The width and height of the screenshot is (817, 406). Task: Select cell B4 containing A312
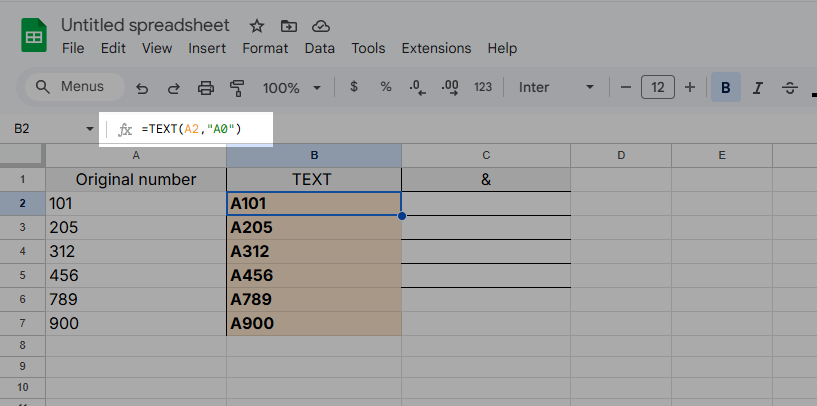[314, 251]
